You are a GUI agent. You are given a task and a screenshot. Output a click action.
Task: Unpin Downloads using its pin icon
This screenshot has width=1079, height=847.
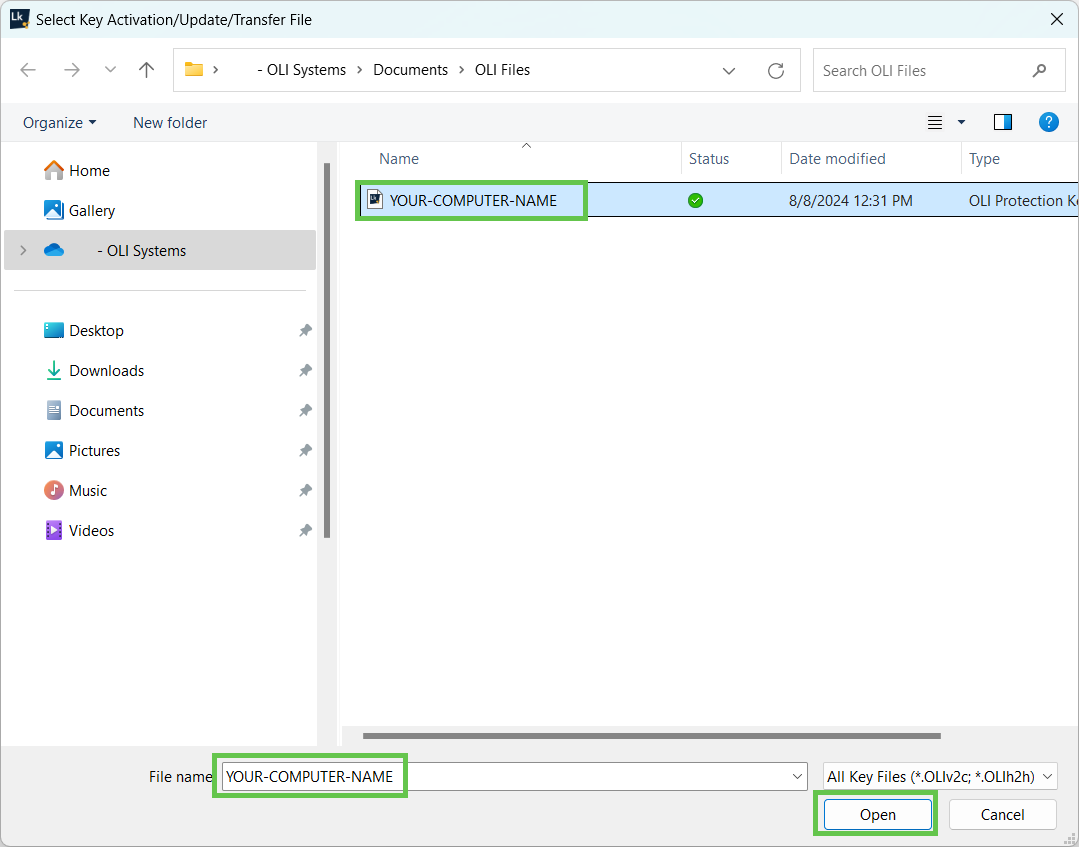point(305,371)
